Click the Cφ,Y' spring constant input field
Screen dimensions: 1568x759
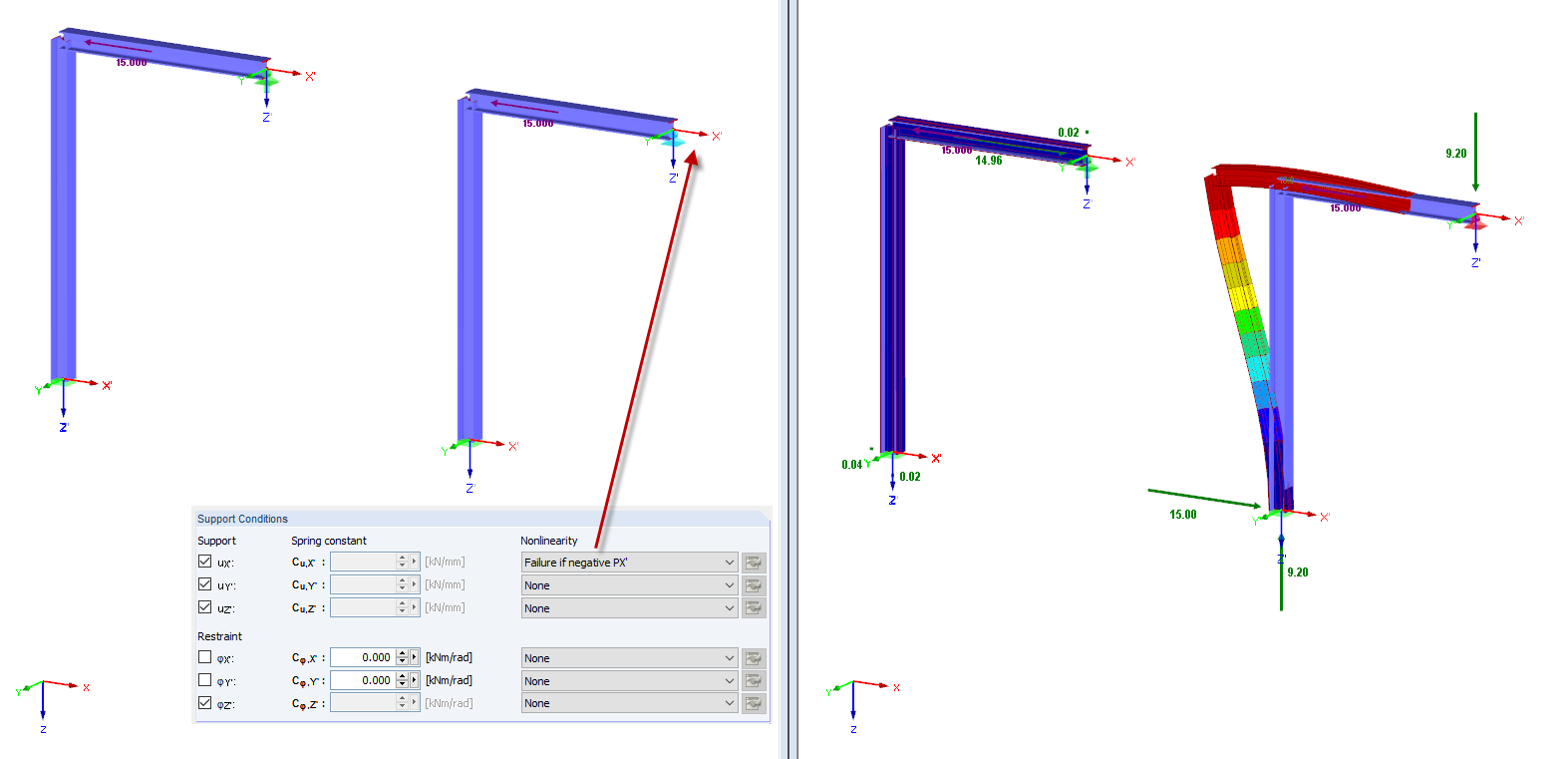click(x=363, y=680)
